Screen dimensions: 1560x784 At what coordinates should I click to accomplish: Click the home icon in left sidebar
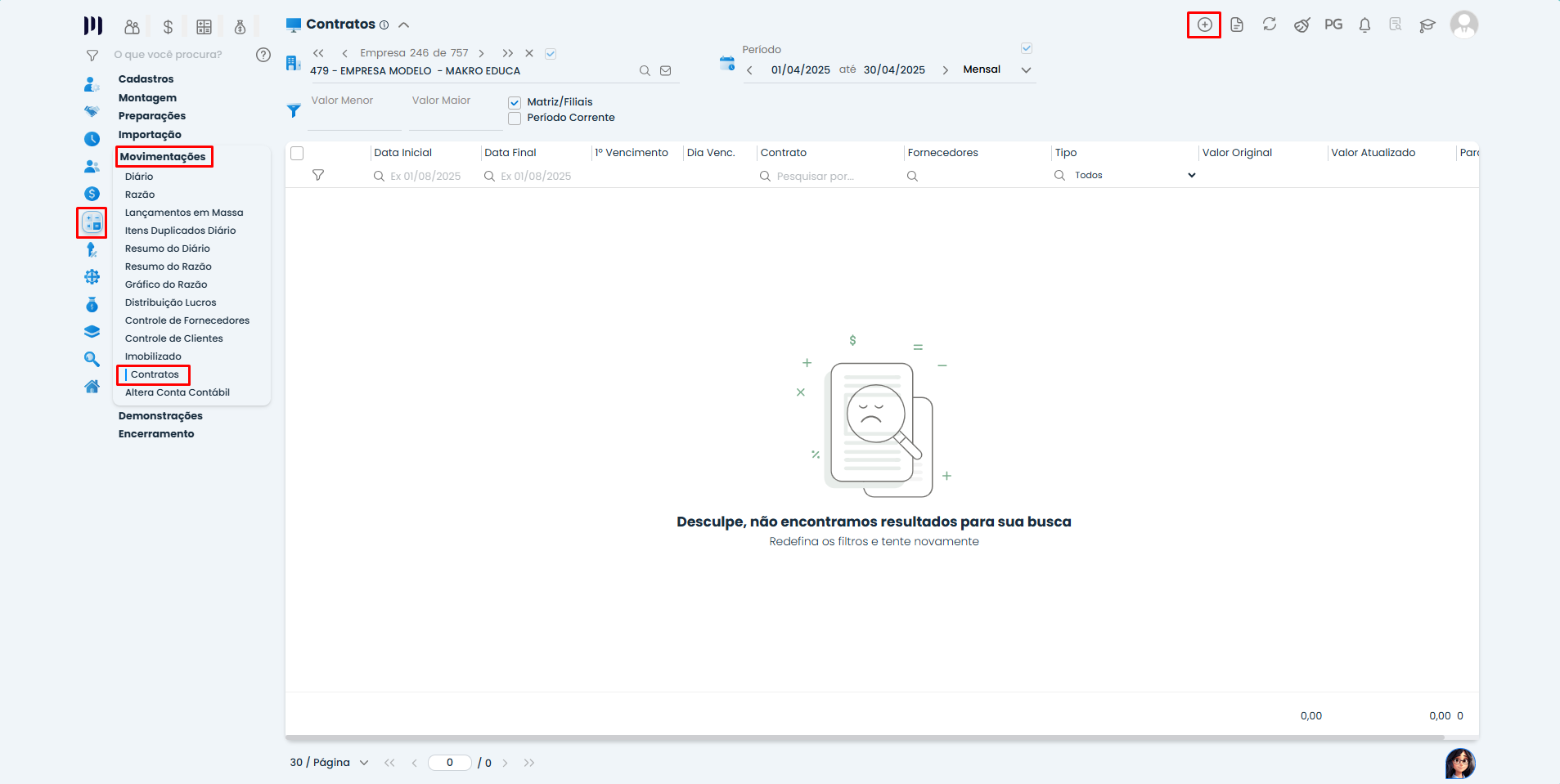pos(92,387)
